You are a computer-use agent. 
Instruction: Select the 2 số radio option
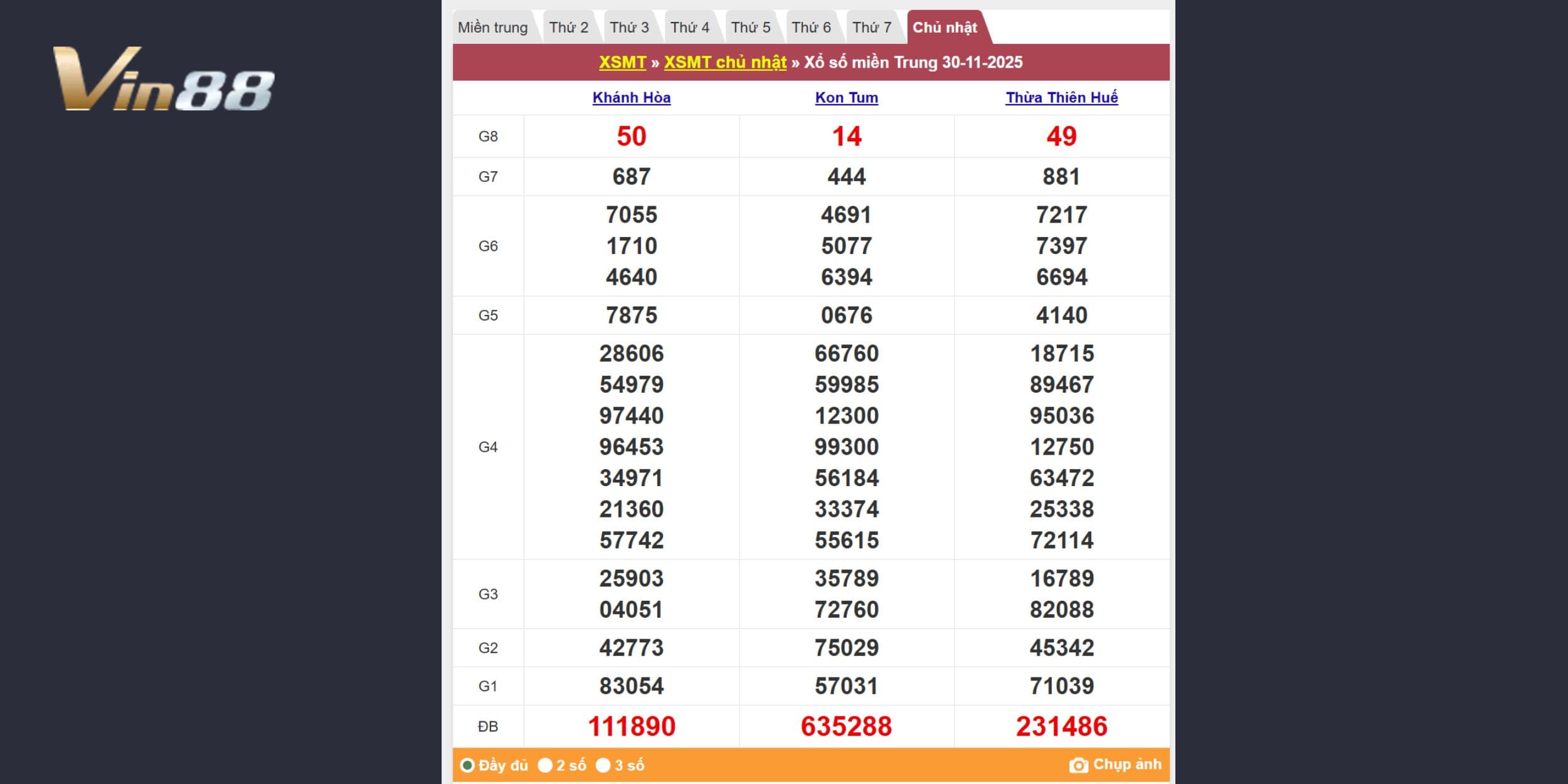click(545, 765)
